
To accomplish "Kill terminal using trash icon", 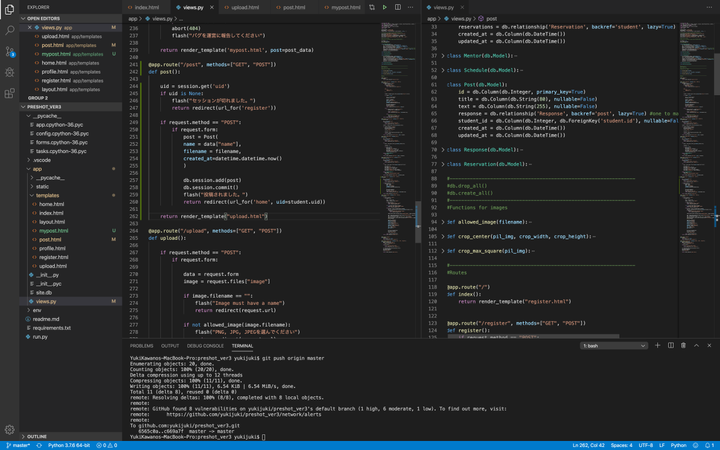I will (x=683, y=346).
